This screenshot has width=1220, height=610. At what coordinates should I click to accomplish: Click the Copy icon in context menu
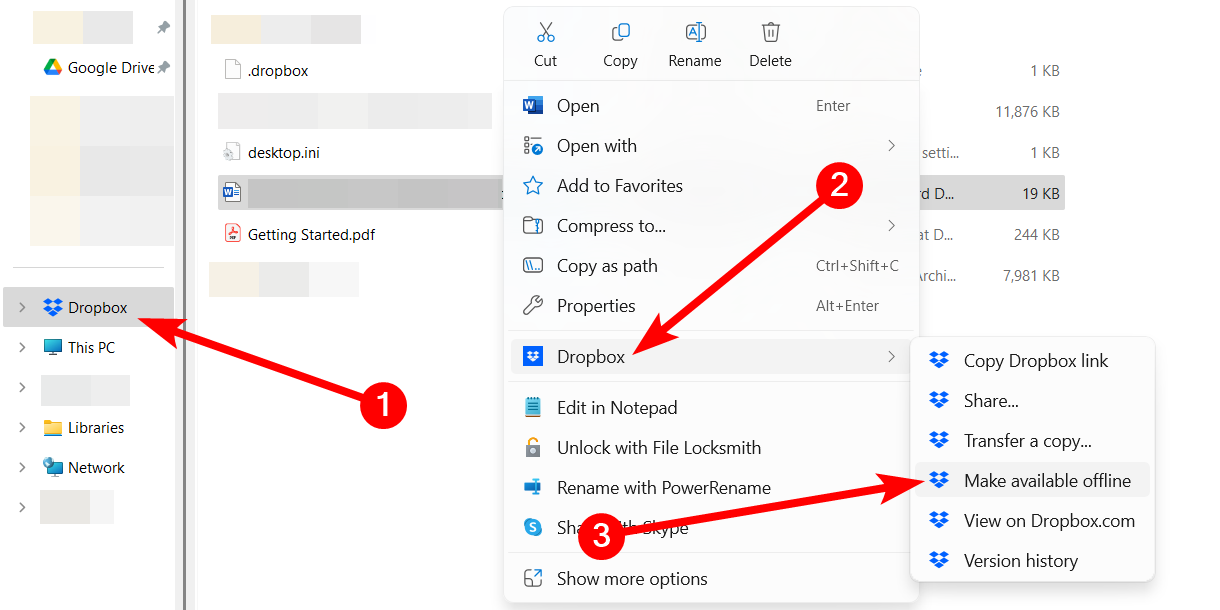pyautogui.click(x=620, y=32)
